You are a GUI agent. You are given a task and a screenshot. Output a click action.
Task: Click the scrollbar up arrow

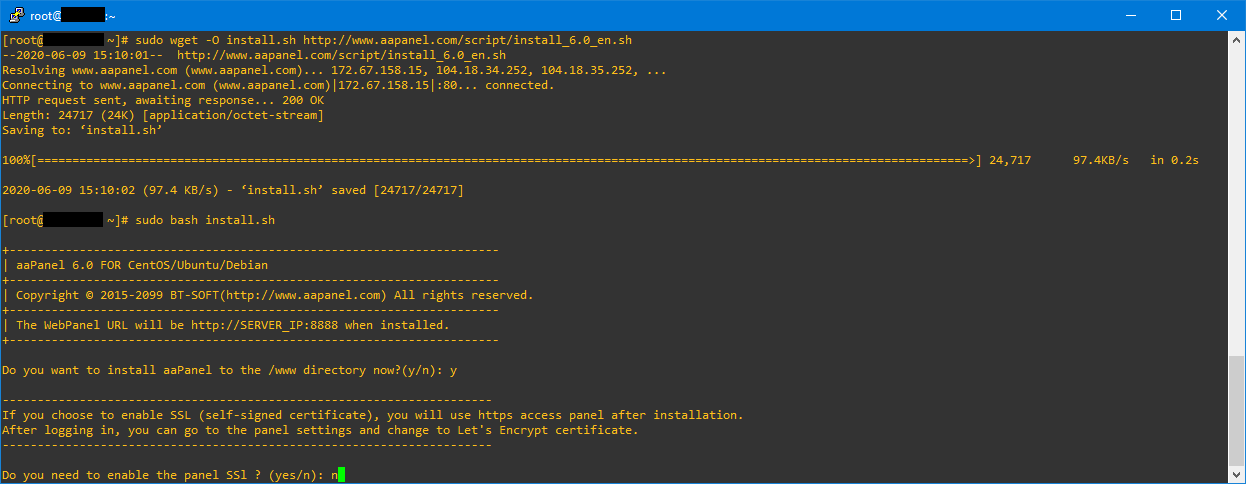coord(1238,41)
